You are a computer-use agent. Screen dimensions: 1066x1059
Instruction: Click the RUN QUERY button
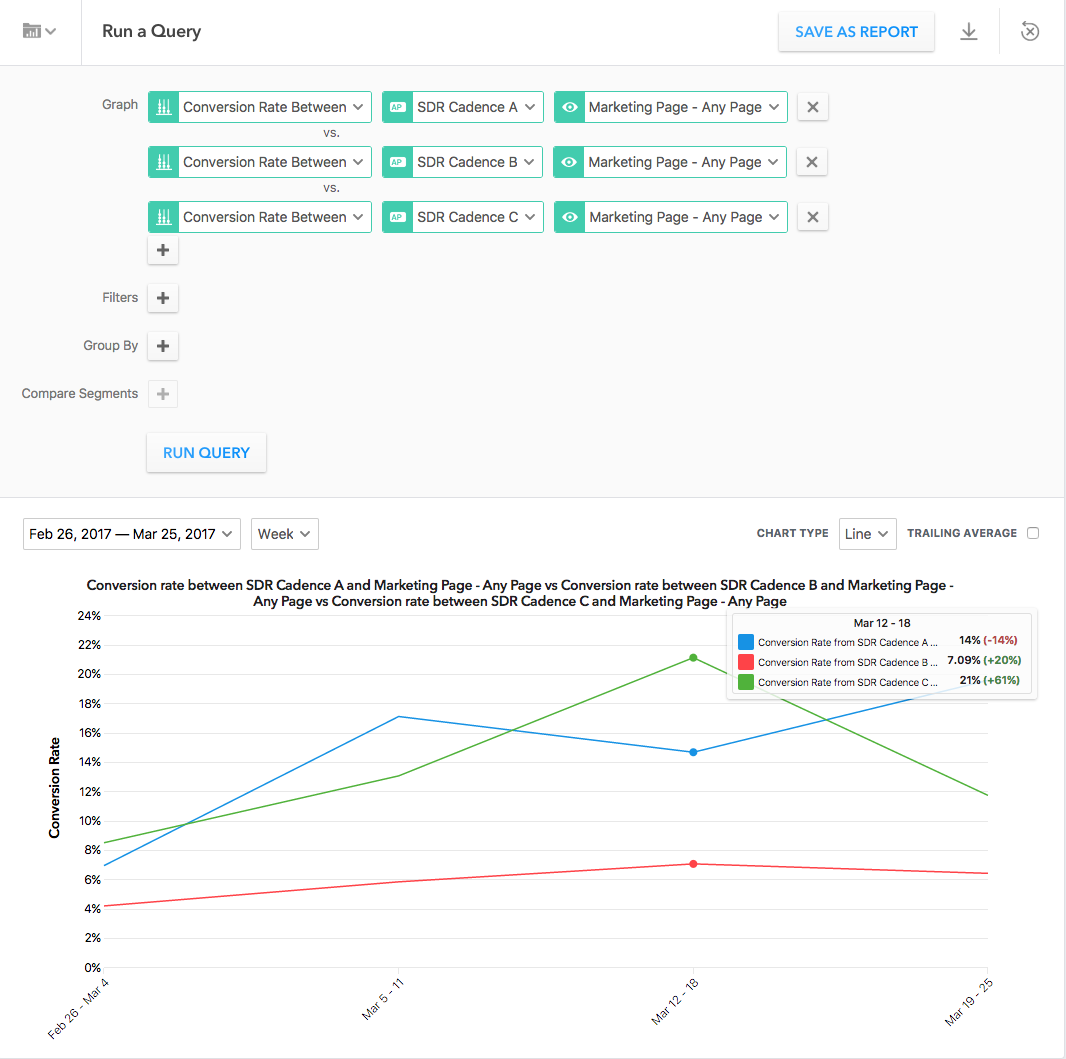[x=206, y=453]
